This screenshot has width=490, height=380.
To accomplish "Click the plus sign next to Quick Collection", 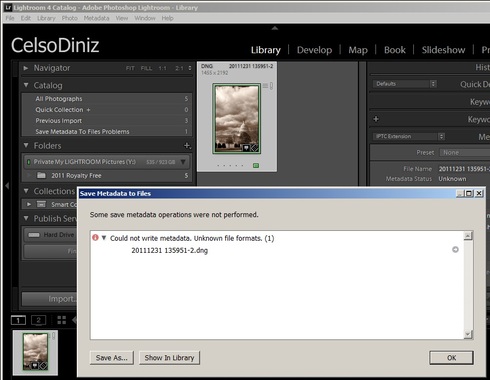I will click(x=88, y=110).
